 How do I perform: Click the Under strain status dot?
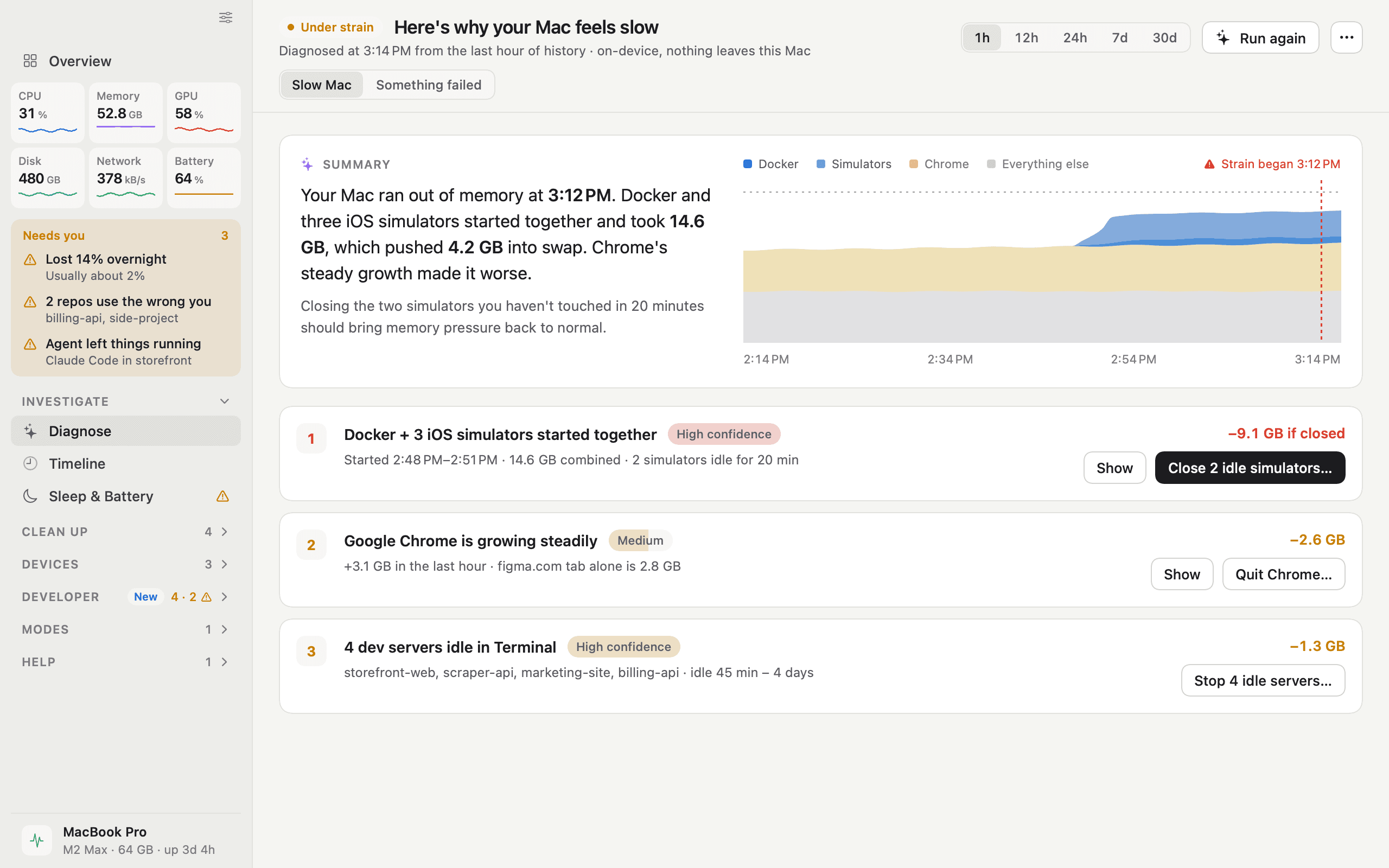pos(290,27)
